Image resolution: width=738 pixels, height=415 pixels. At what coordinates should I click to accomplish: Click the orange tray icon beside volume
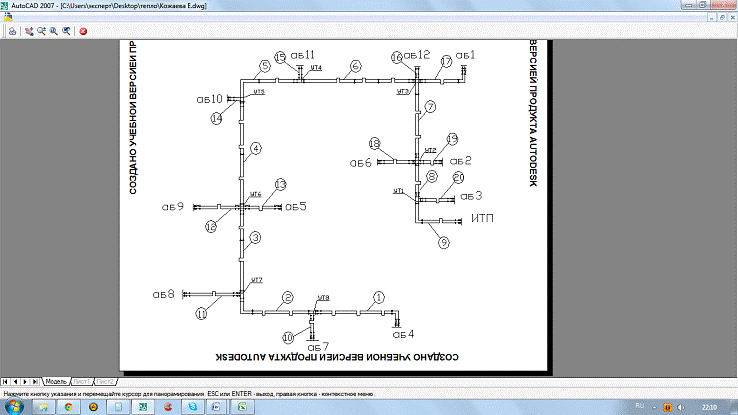667,407
